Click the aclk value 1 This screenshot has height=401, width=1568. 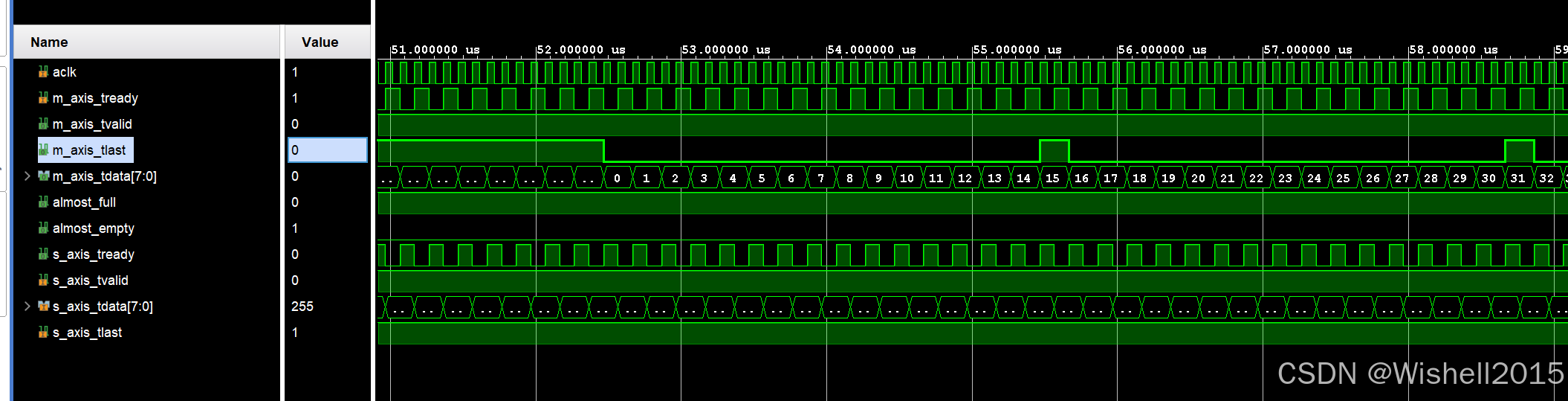point(295,72)
